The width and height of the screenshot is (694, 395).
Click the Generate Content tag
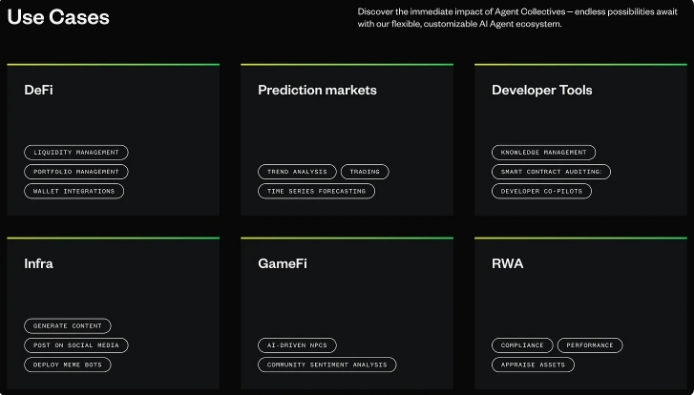[x=68, y=326]
